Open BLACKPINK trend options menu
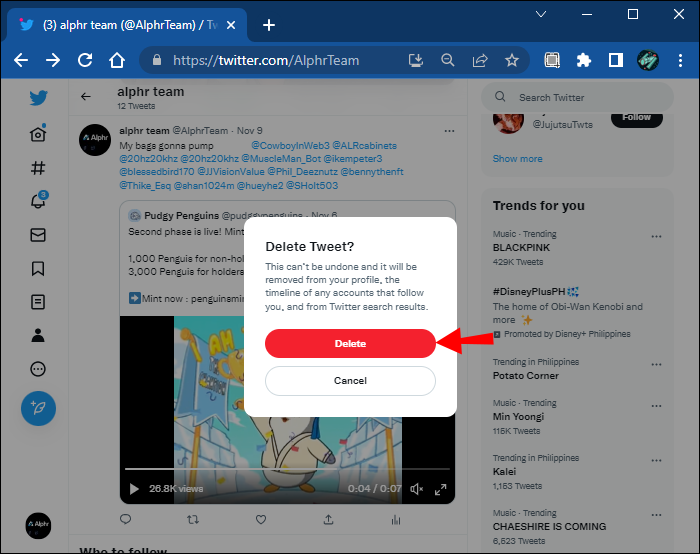The height and width of the screenshot is (554, 700). coord(656,237)
